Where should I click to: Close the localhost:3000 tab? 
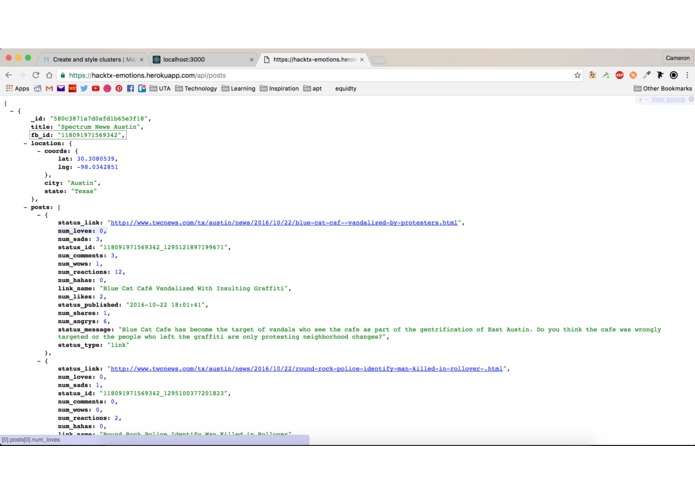252,59
